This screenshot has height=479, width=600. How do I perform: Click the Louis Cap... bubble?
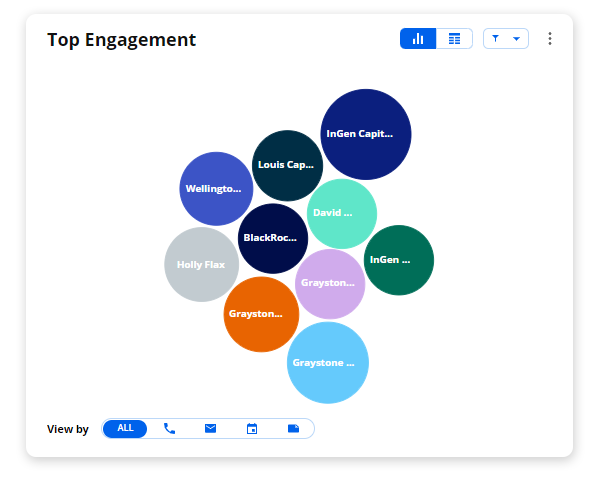pos(287,165)
